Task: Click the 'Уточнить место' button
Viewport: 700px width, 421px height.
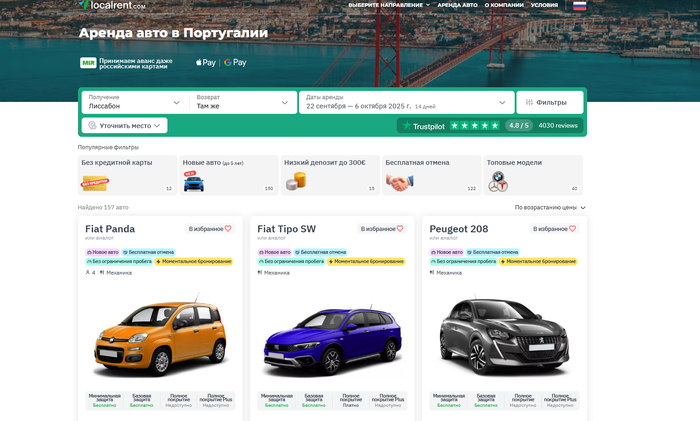Action: pos(125,126)
